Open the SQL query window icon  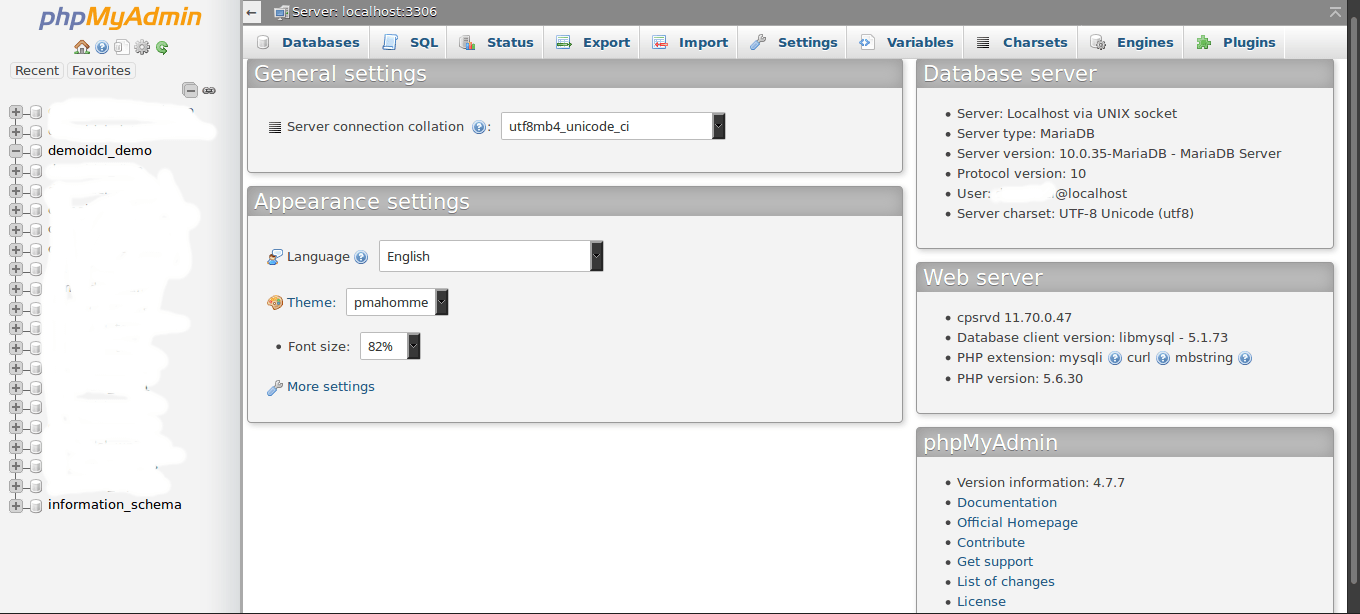122,47
